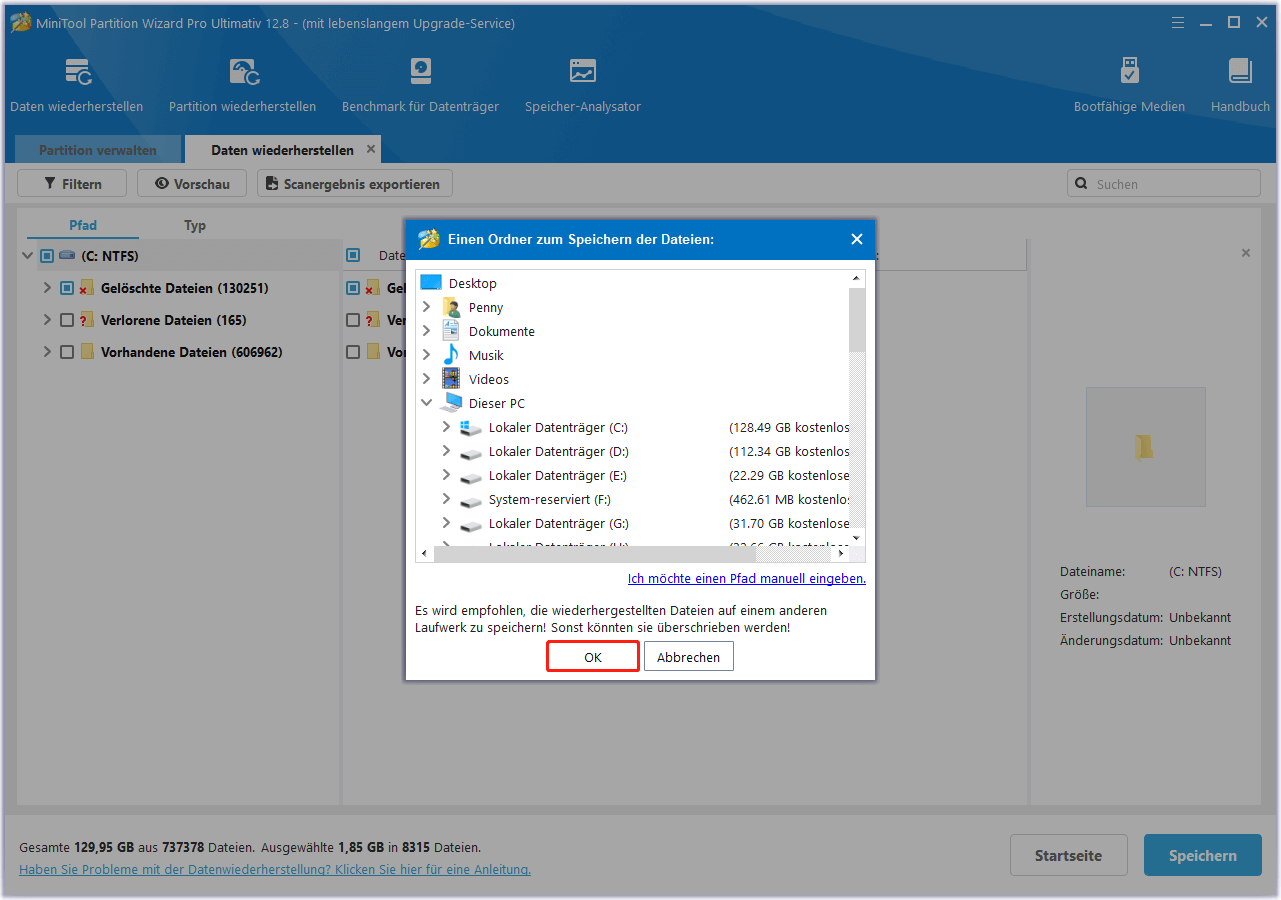
Task: Open Bootfähige Medien builder
Action: click(x=1129, y=85)
